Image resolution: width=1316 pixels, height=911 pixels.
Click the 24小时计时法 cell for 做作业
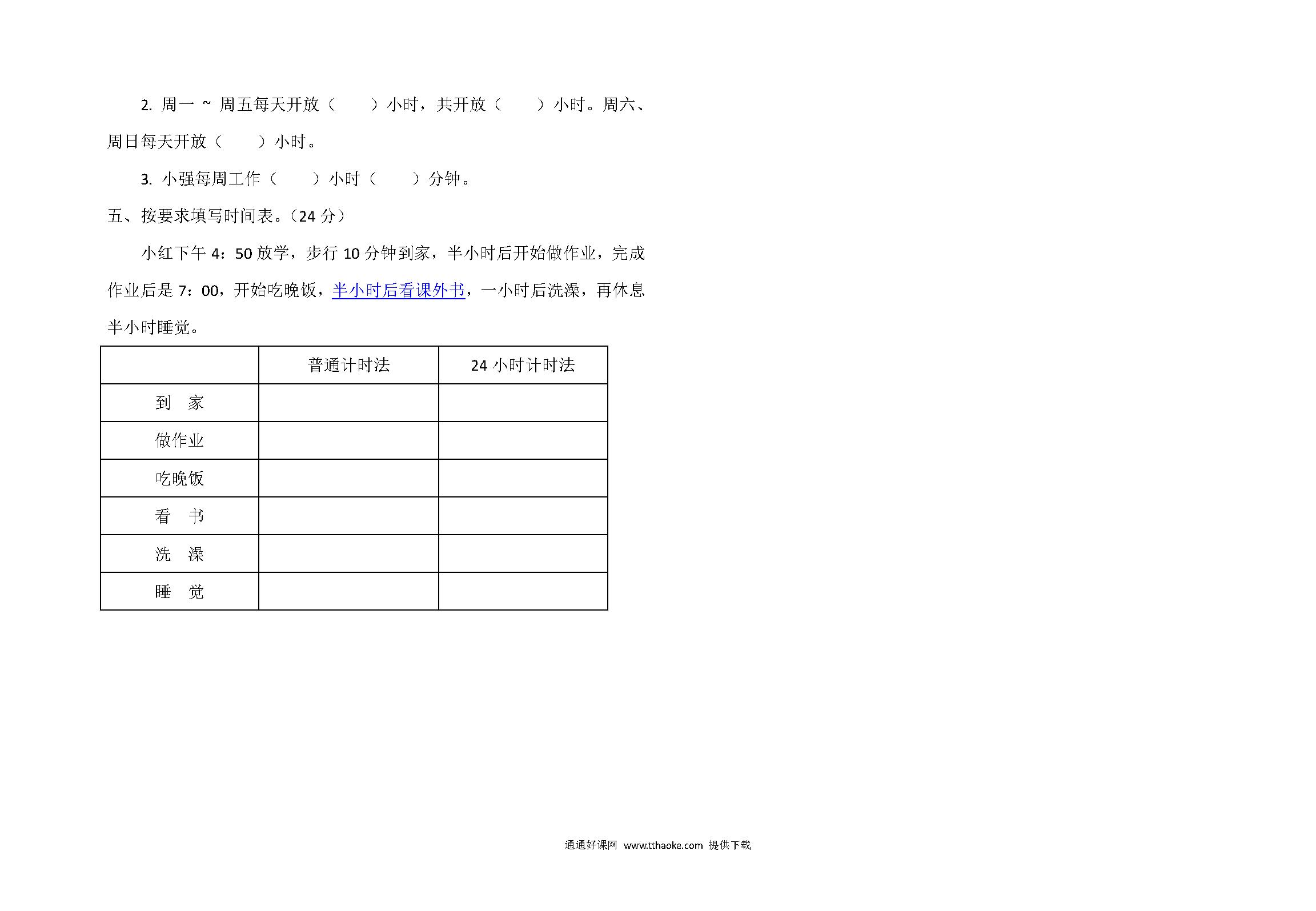tap(523, 440)
